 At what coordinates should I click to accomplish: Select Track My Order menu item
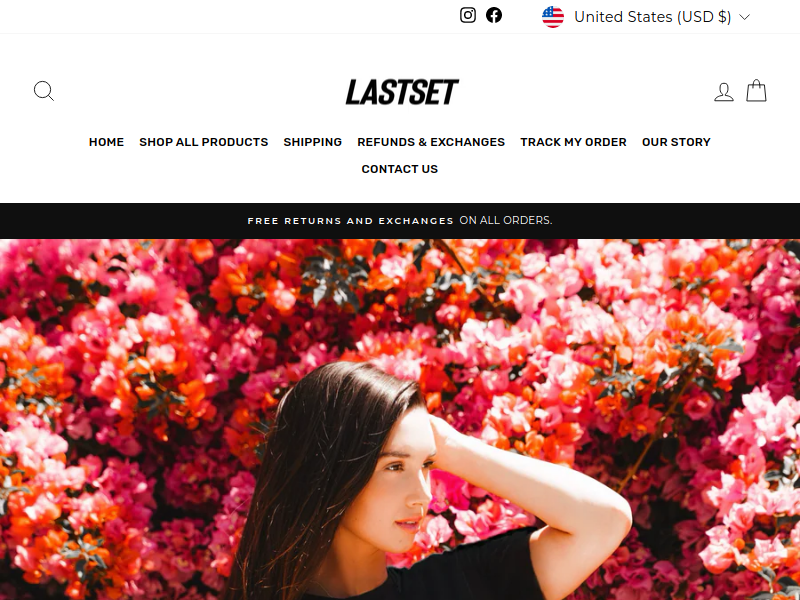pos(573,142)
